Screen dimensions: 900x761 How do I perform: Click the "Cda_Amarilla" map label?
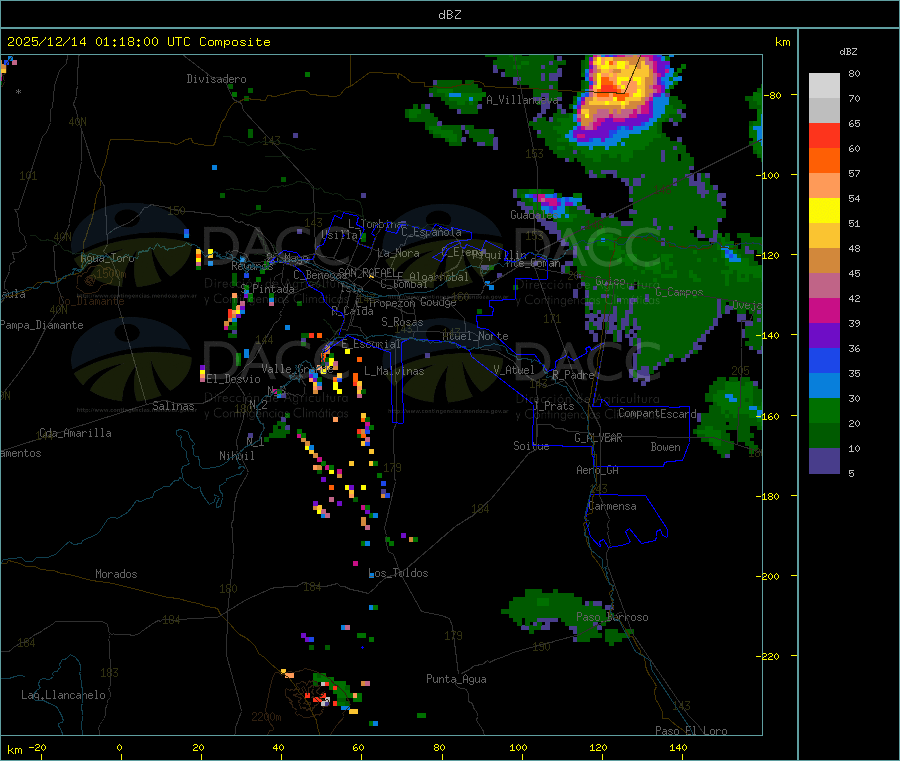[x=75, y=433]
